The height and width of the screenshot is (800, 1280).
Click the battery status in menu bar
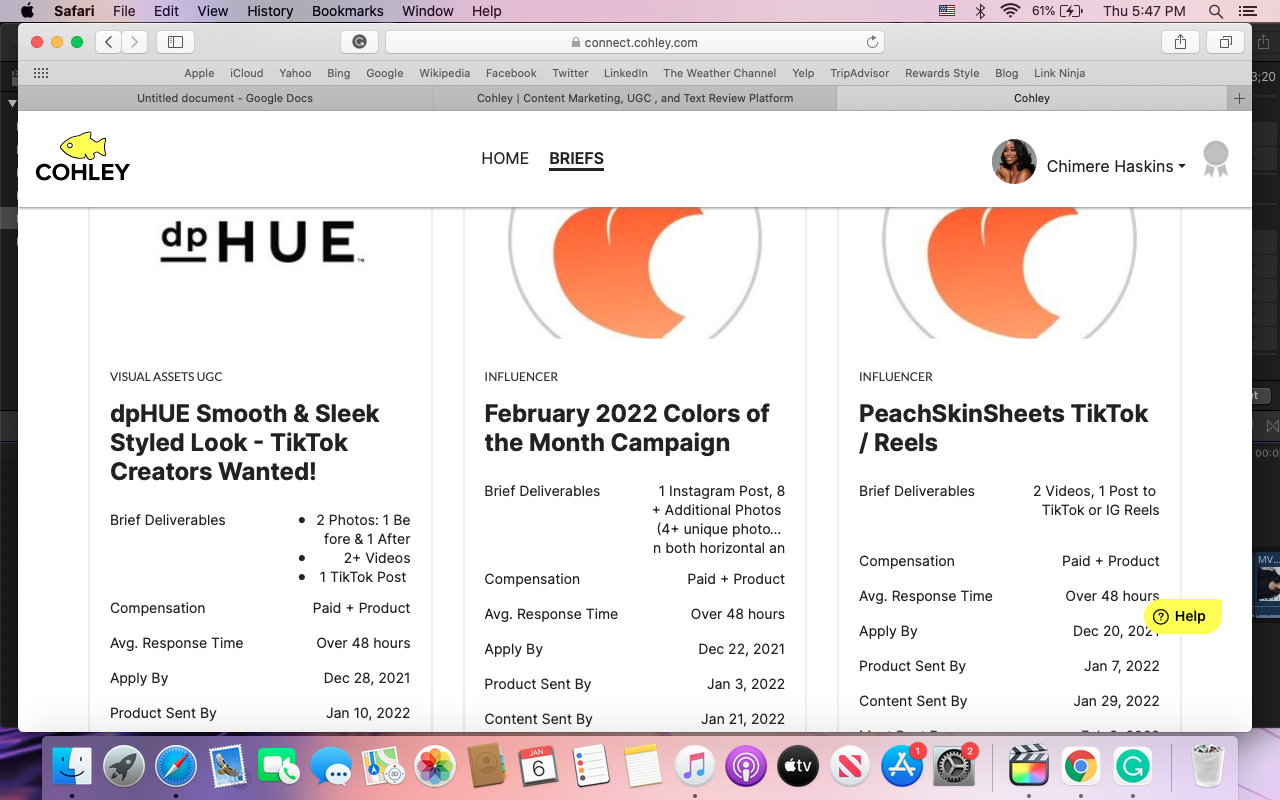[1057, 11]
